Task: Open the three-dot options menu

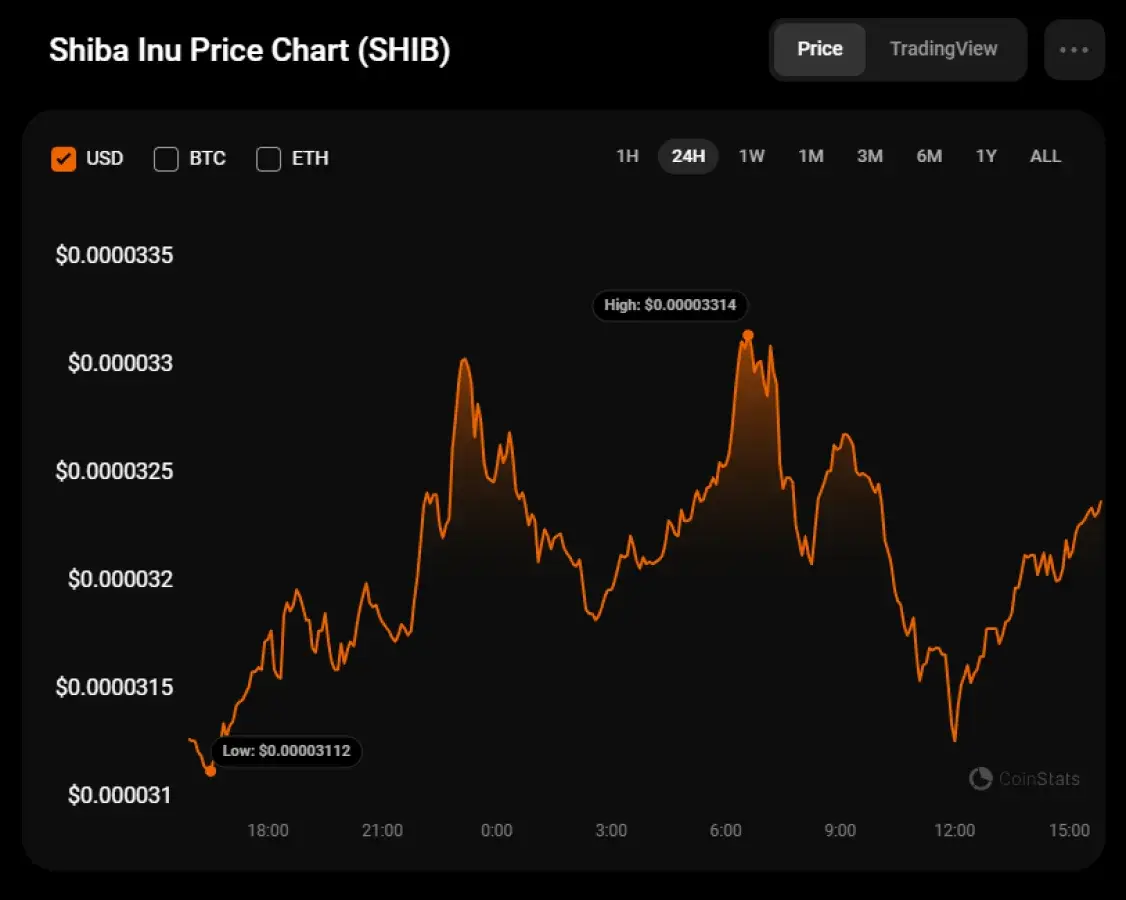Action: 1074,49
